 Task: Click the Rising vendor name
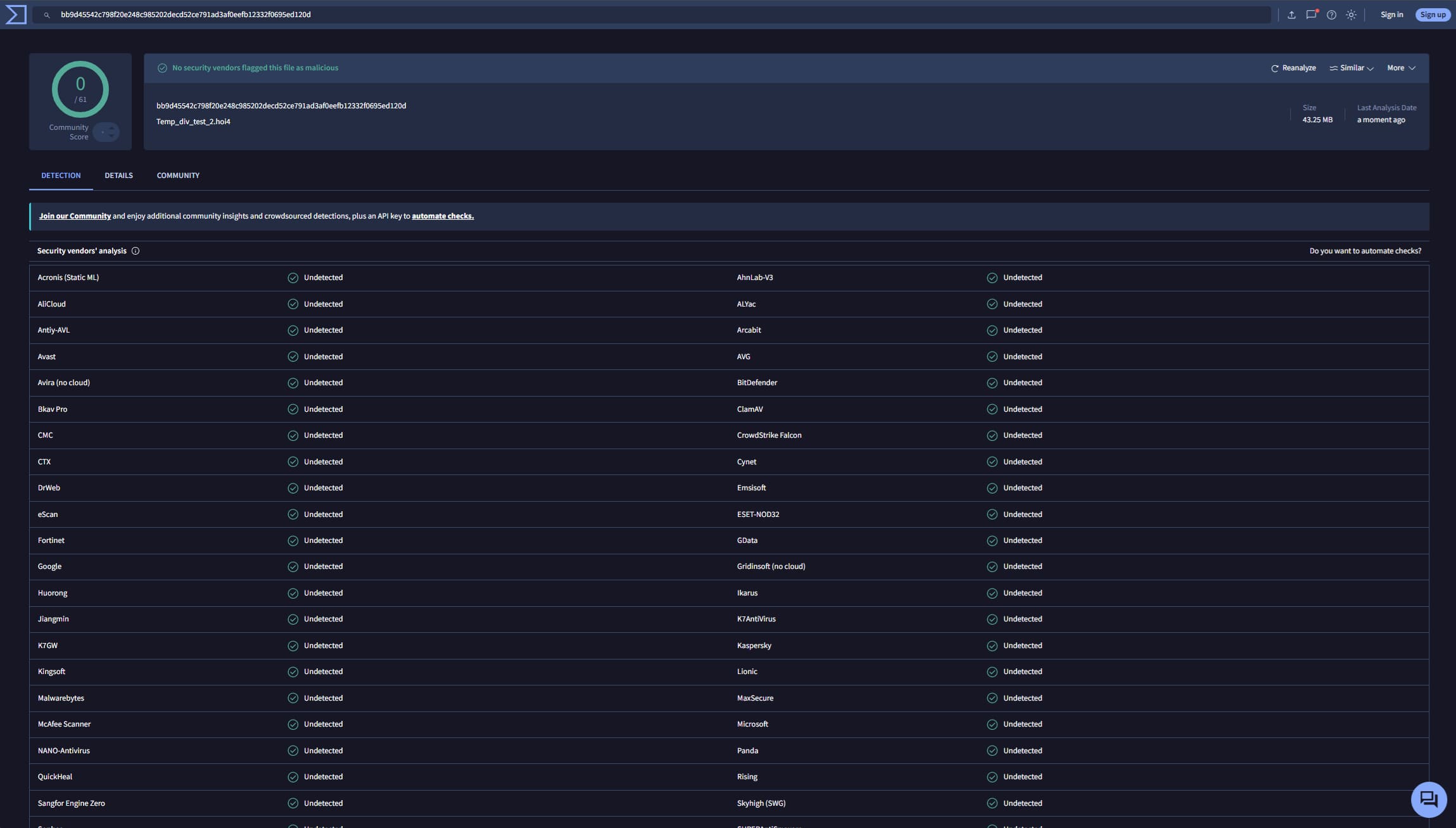click(x=747, y=777)
